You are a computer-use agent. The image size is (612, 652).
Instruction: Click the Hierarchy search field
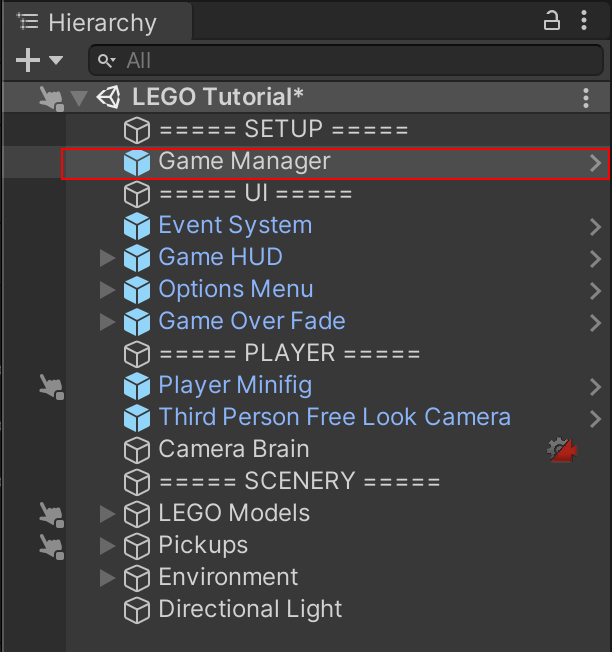(345, 61)
